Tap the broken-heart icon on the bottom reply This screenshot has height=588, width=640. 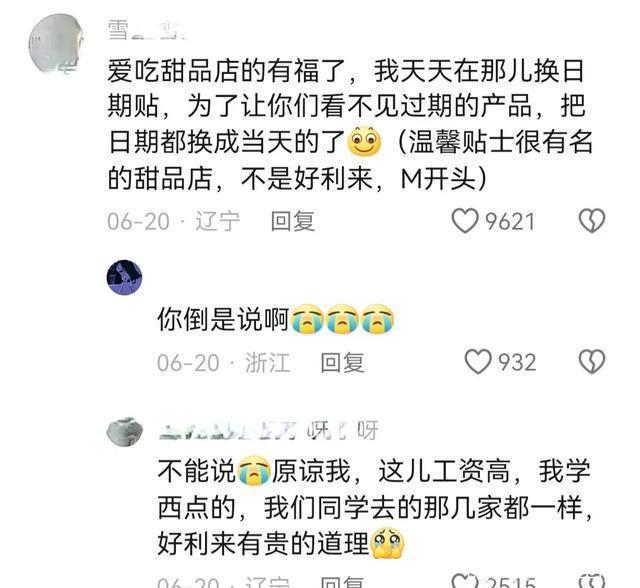[592, 581]
